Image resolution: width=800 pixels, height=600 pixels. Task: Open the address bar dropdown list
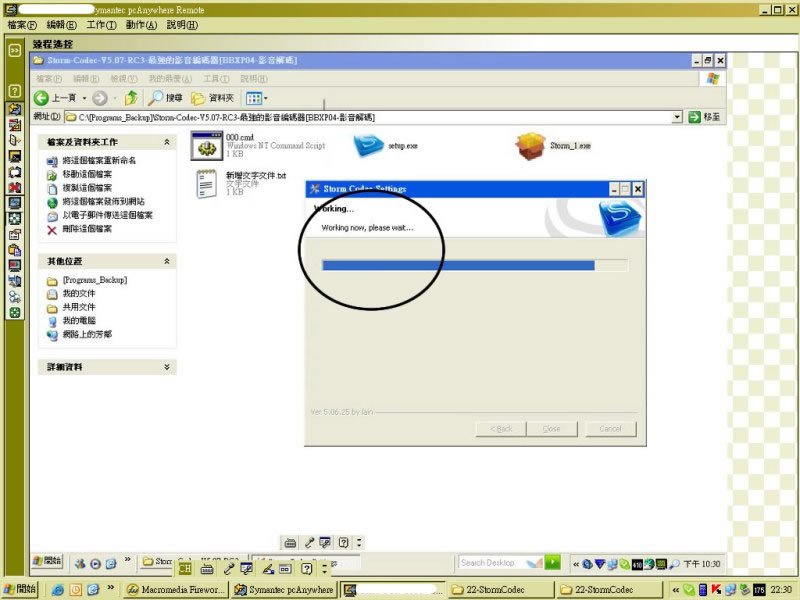click(677, 117)
